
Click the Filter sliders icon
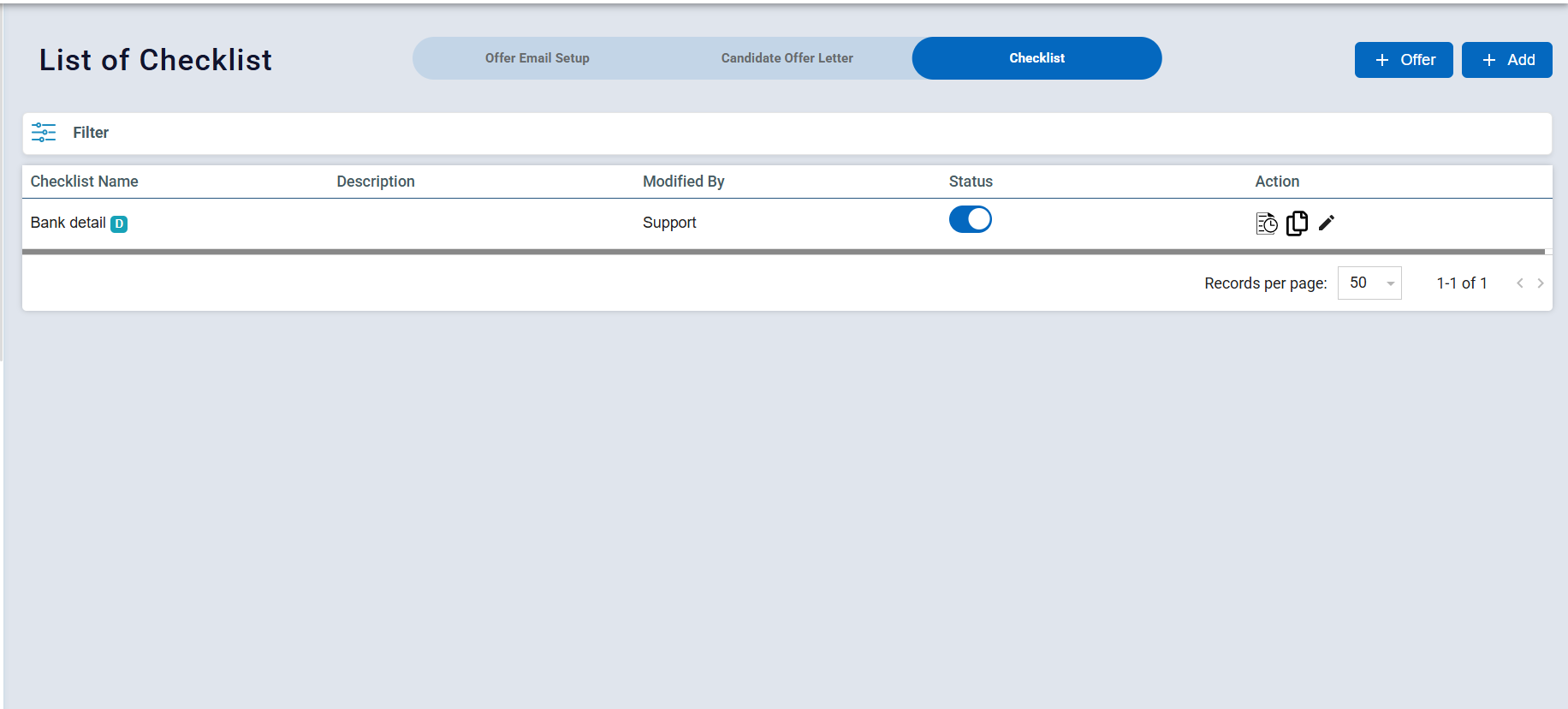tap(44, 133)
